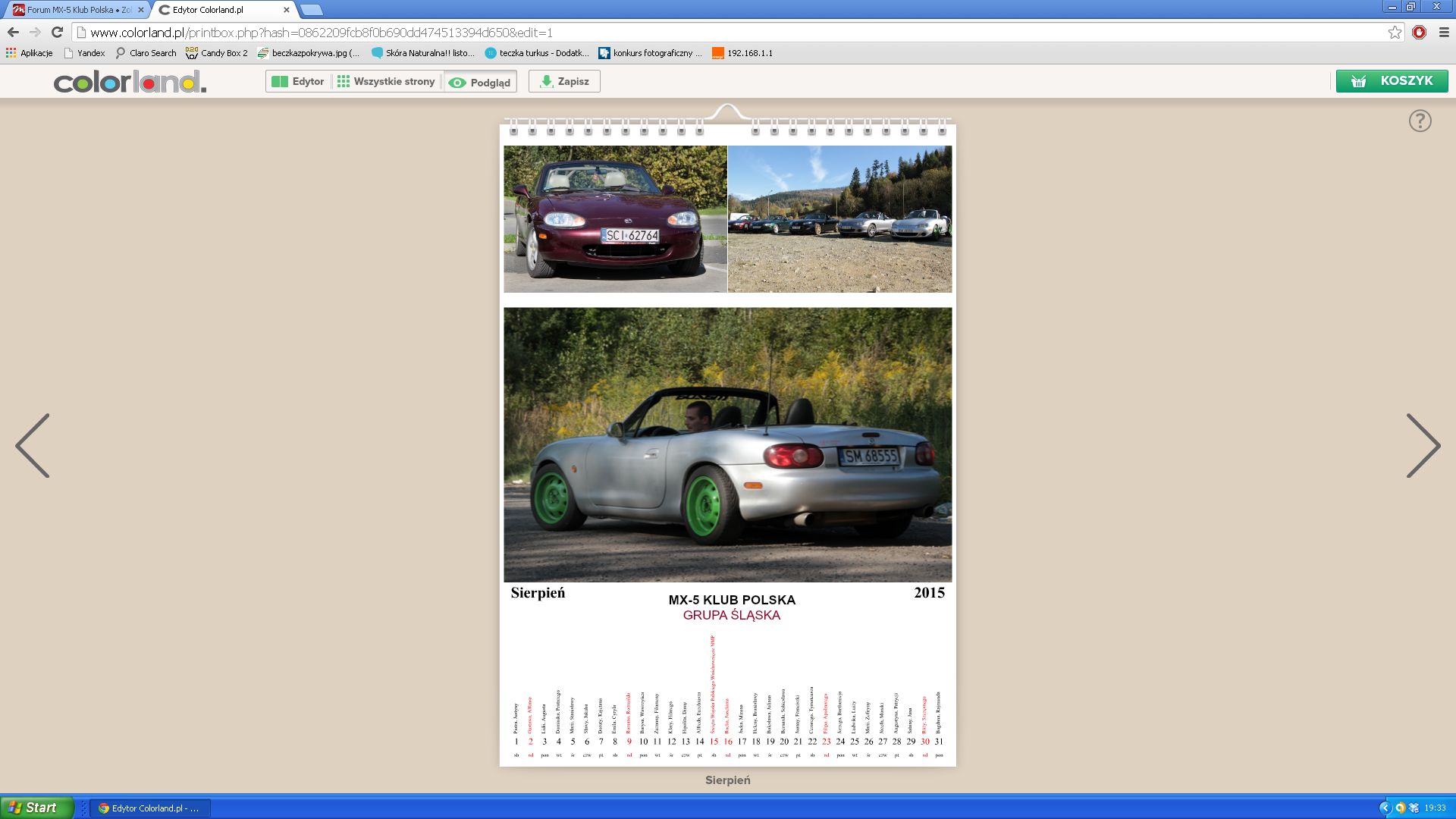
Task: Expand hidden system tray icons arrow
Action: click(1385, 808)
